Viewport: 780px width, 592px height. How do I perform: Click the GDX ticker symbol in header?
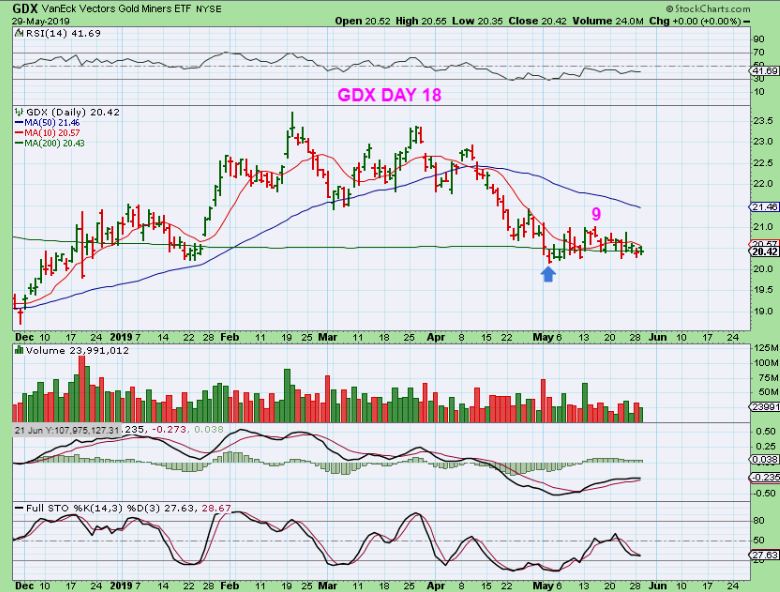(x=25, y=8)
